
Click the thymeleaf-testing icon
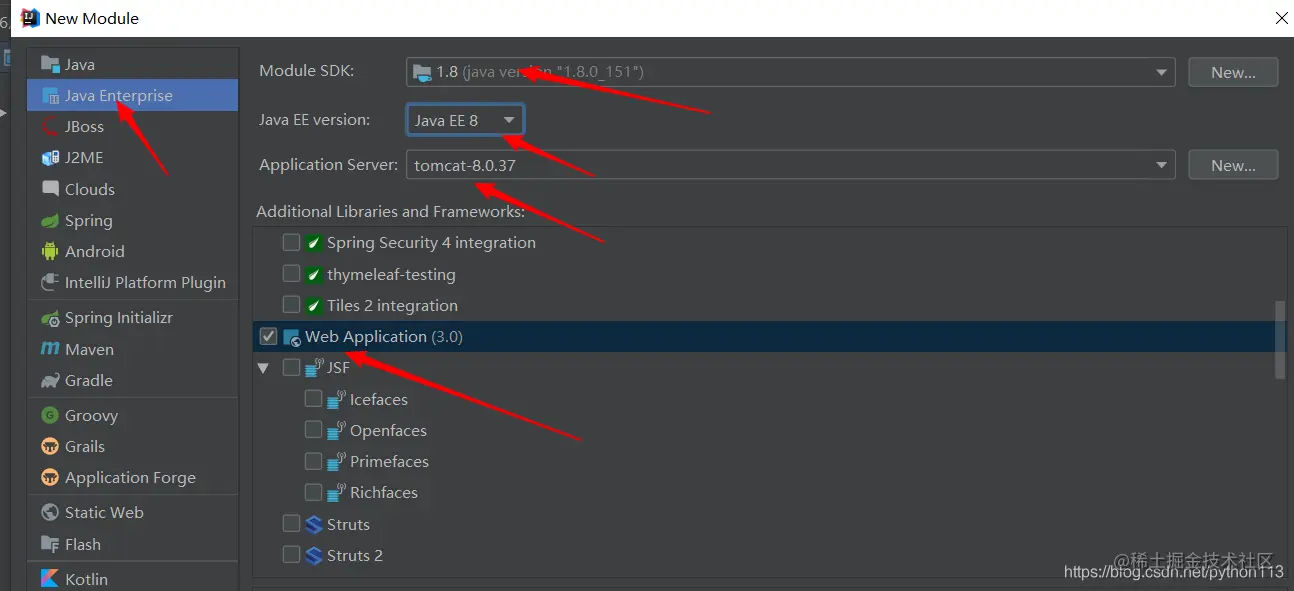314,274
